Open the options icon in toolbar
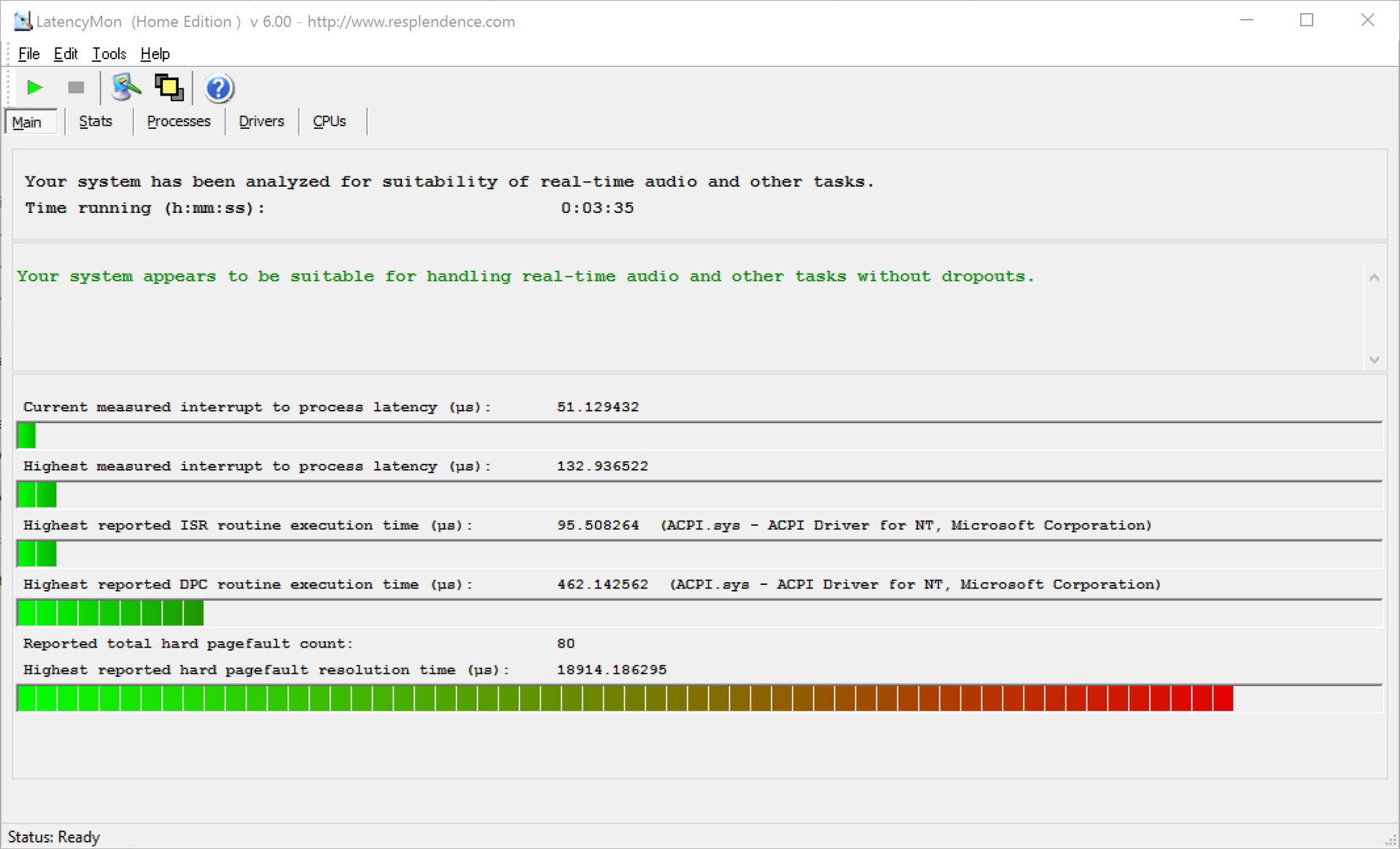Viewport: 1400px width, 849px height. pyautogui.click(x=125, y=88)
